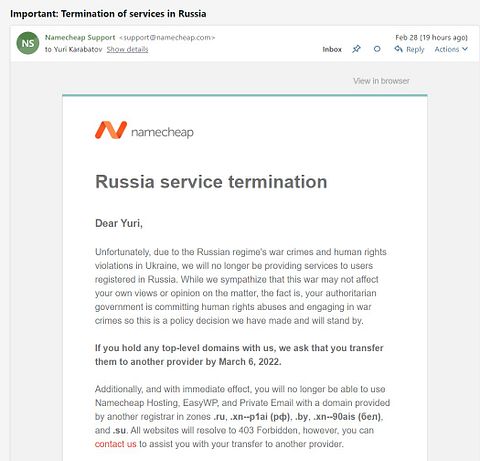Image resolution: width=480 pixels, height=461 pixels.
Task: Click the Show details link
Action: (x=127, y=49)
